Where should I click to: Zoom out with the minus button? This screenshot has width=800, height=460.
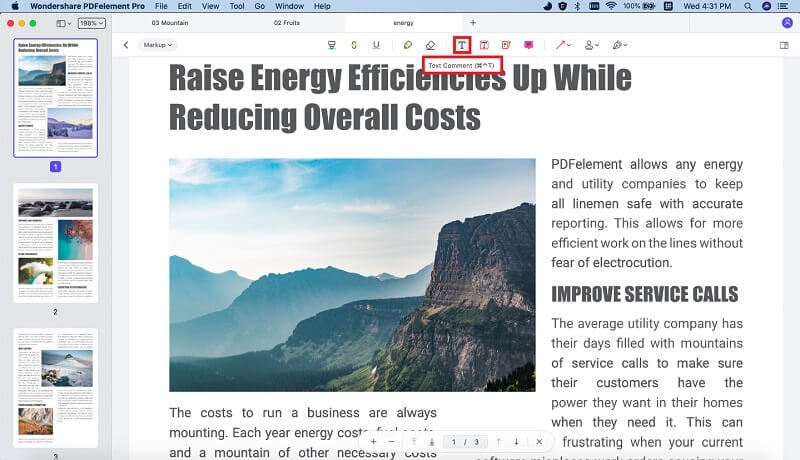point(391,442)
